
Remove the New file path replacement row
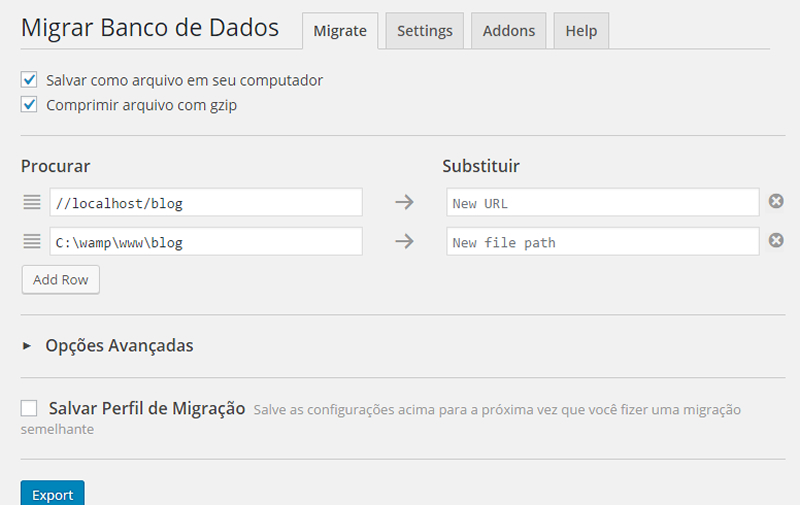775,240
